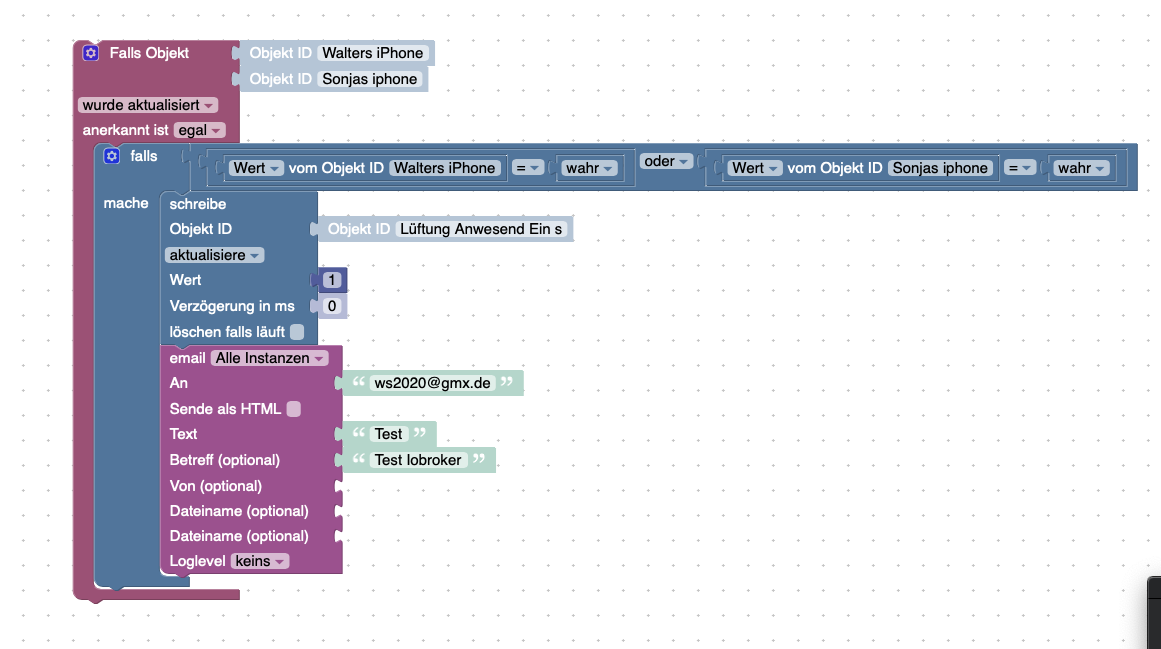Click 'anerkannt ist' label
This screenshot has height=649, width=1161.
[125, 130]
